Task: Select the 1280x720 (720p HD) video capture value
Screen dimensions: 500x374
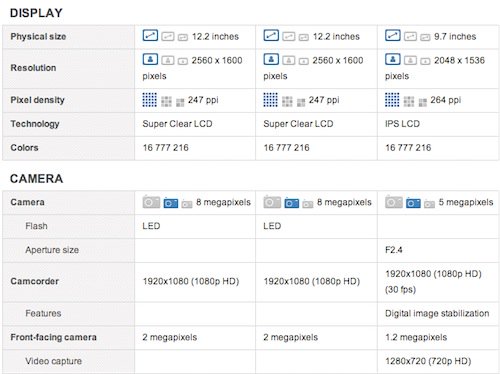Action: click(x=428, y=361)
